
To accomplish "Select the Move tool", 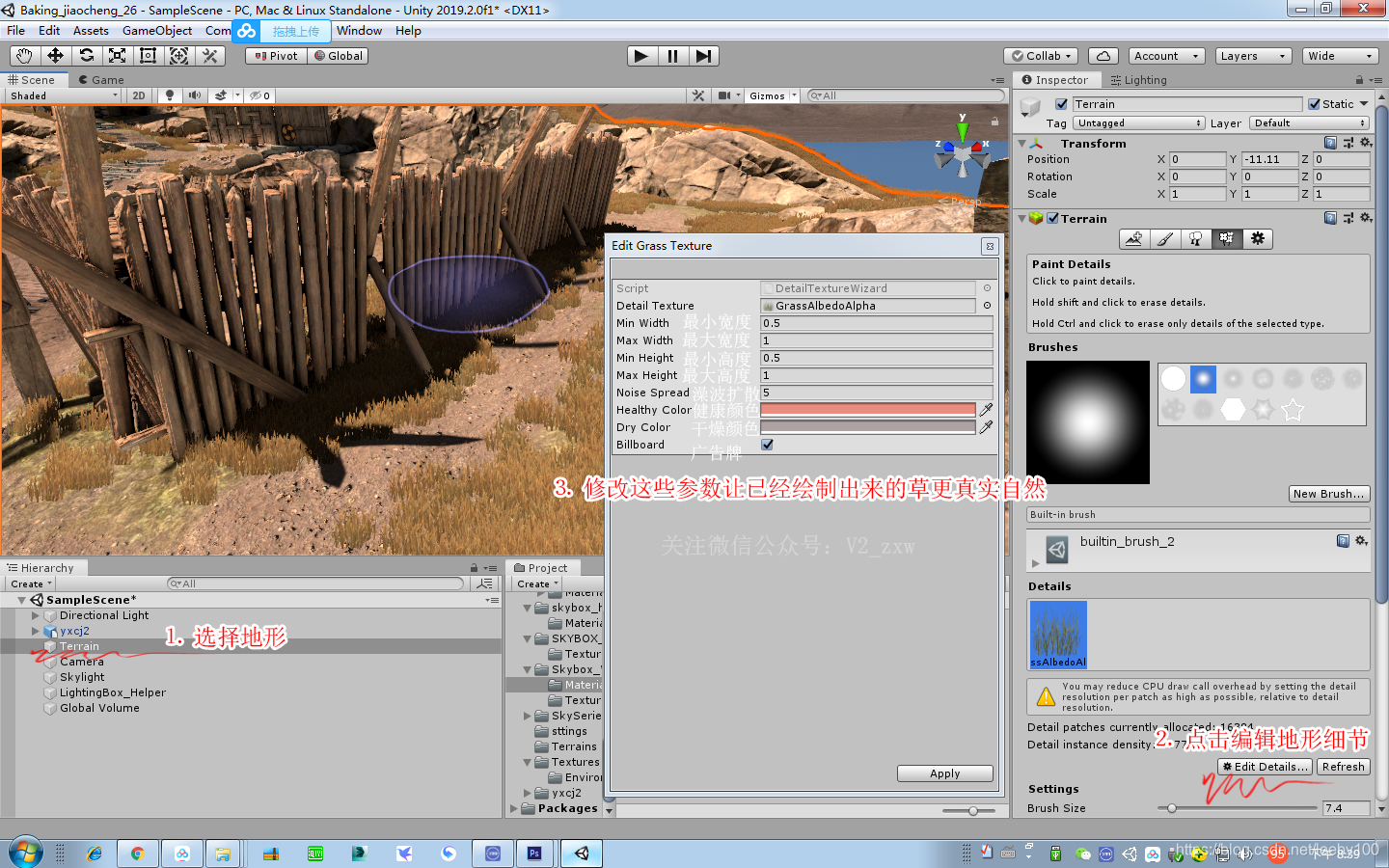I will pos(55,56).
